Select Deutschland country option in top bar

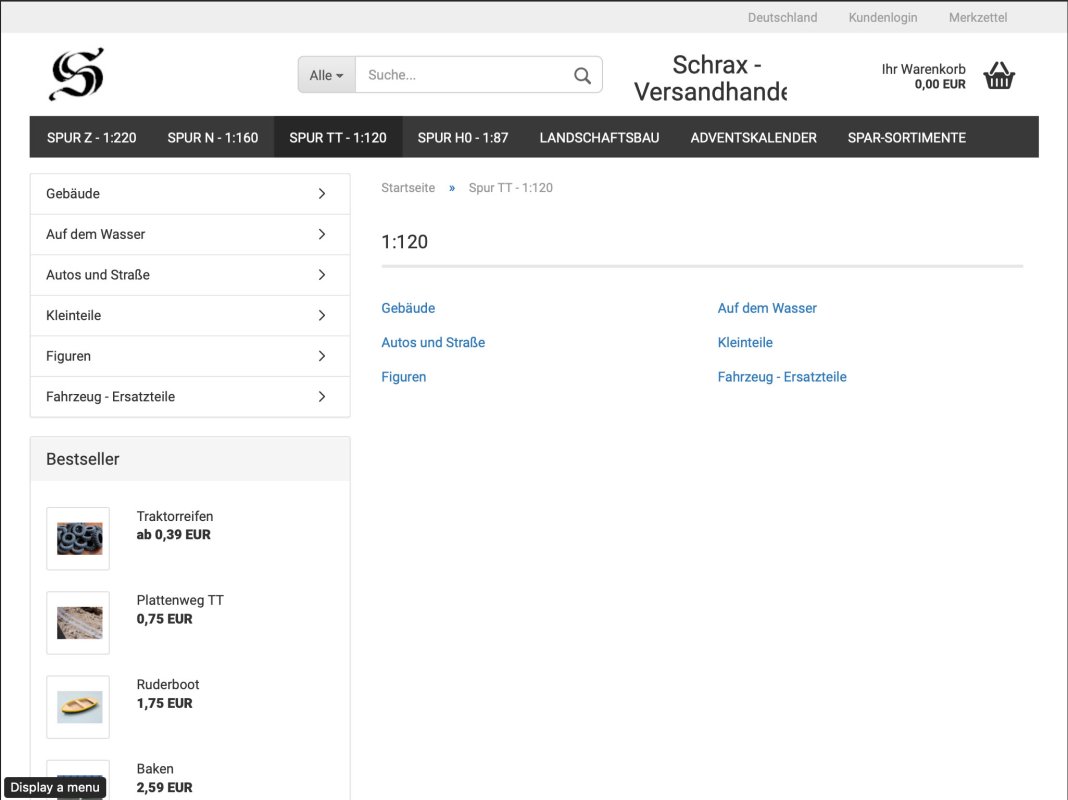coord(782,17)
